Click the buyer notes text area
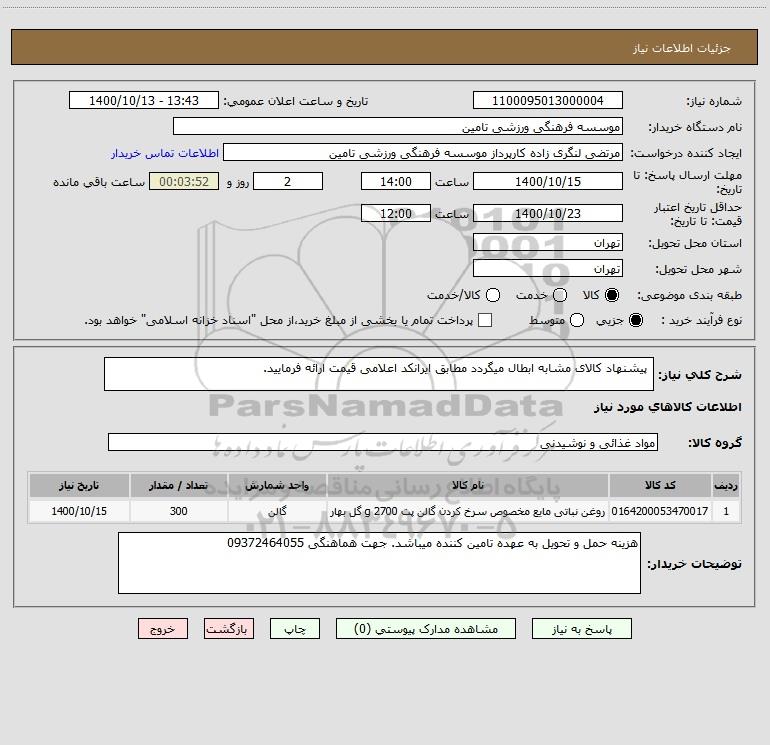Image resolution: width=770 pixels, height=745 pixels. point(379,563)
